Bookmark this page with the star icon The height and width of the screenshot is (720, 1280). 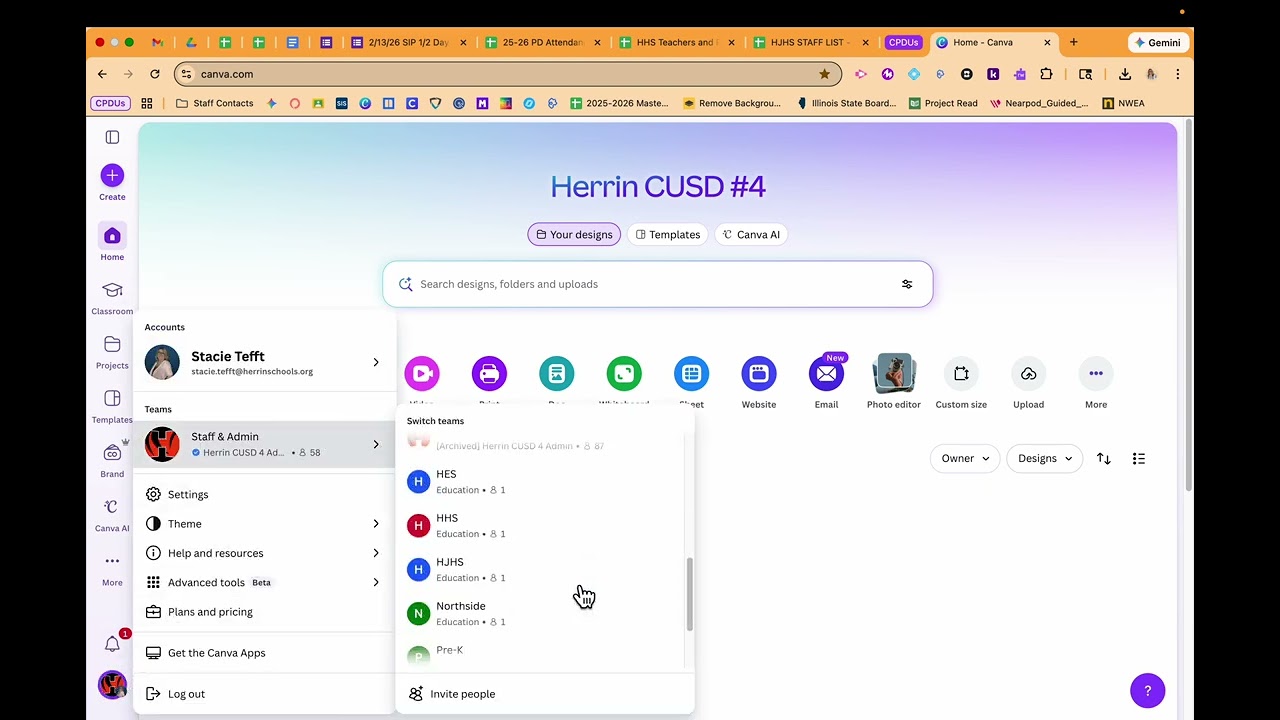coord(824,74)
